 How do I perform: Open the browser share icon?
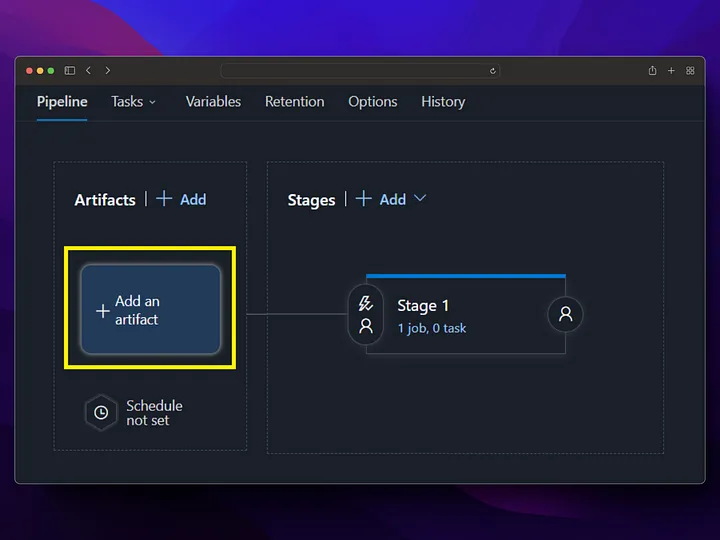click(652, 70)
